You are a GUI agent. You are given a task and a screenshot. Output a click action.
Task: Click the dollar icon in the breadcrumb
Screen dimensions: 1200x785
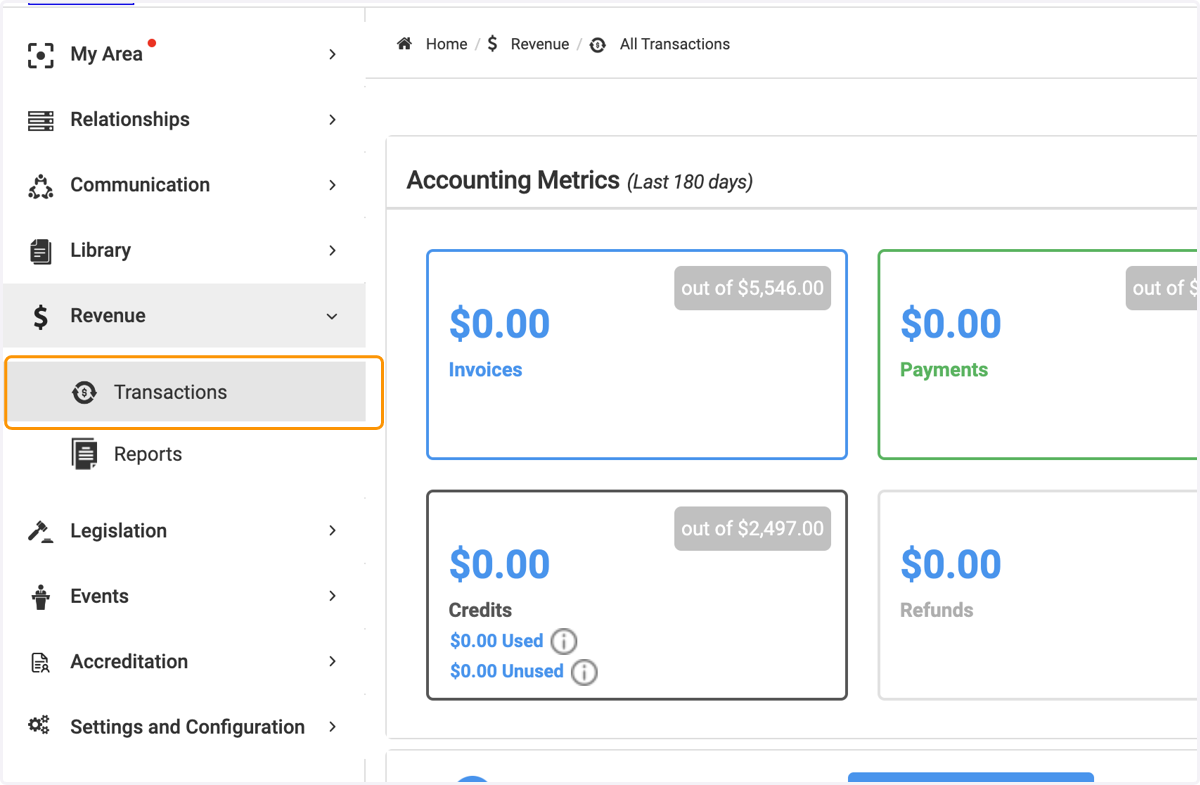492,44
